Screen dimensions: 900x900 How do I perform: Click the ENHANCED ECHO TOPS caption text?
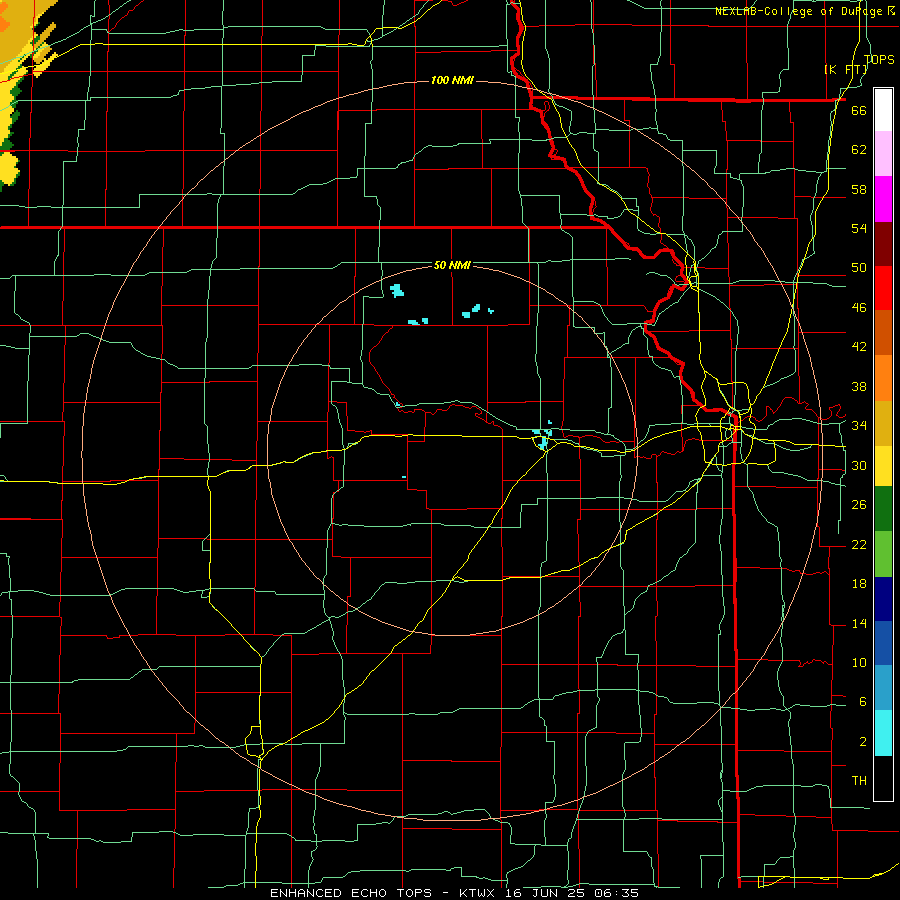point(351,893)
